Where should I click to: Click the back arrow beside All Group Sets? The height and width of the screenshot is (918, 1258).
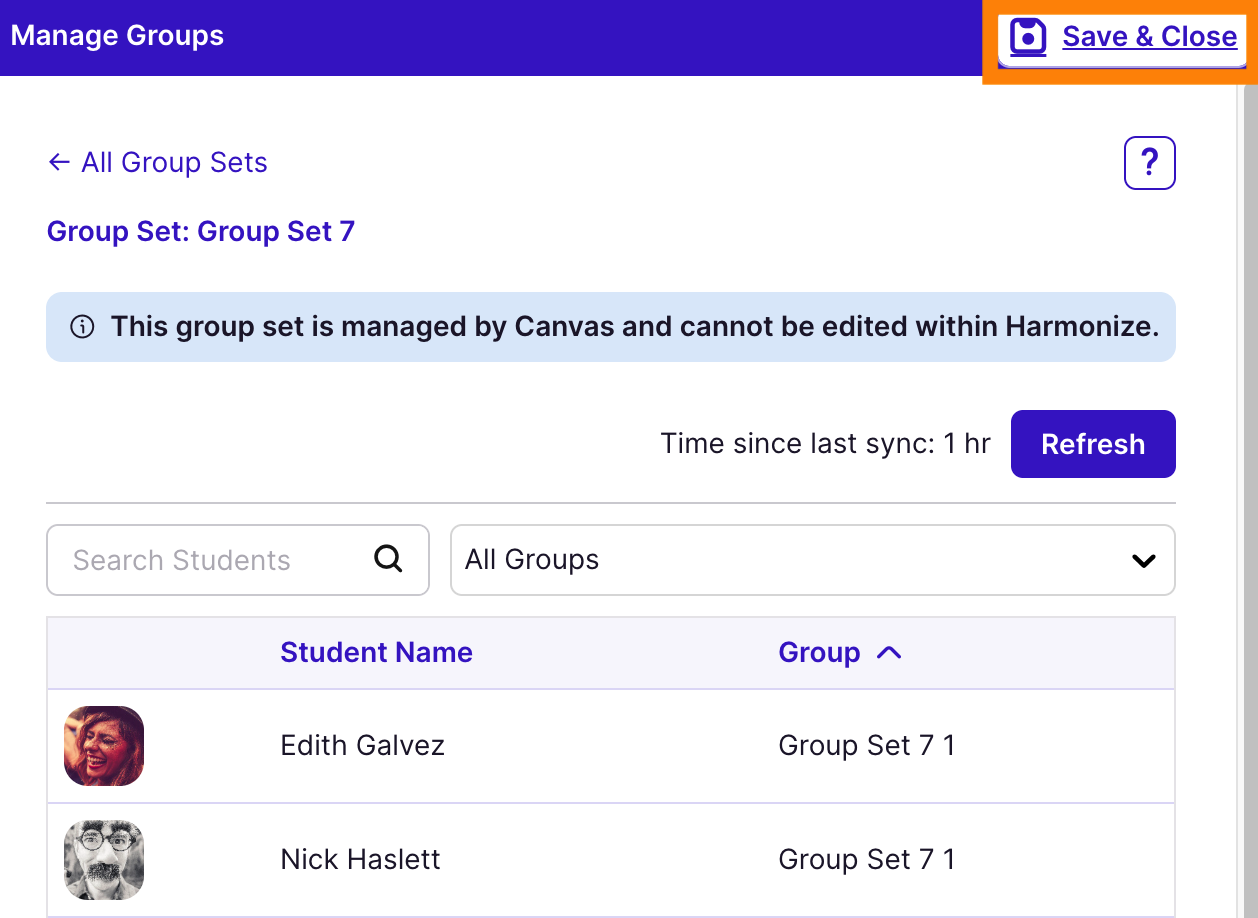click(x=59, y=162)
